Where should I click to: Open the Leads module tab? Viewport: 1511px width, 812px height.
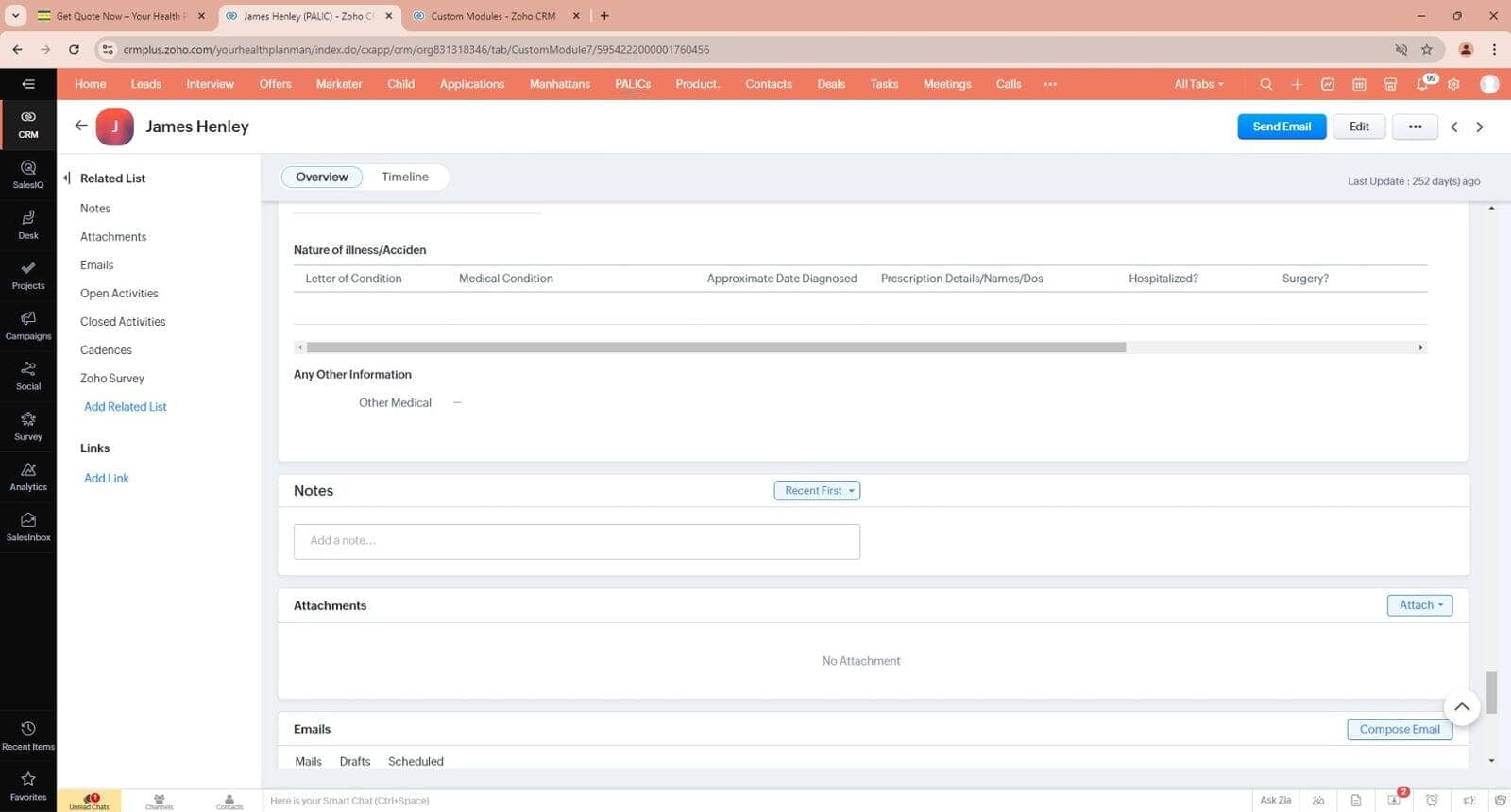click(145, 84)
